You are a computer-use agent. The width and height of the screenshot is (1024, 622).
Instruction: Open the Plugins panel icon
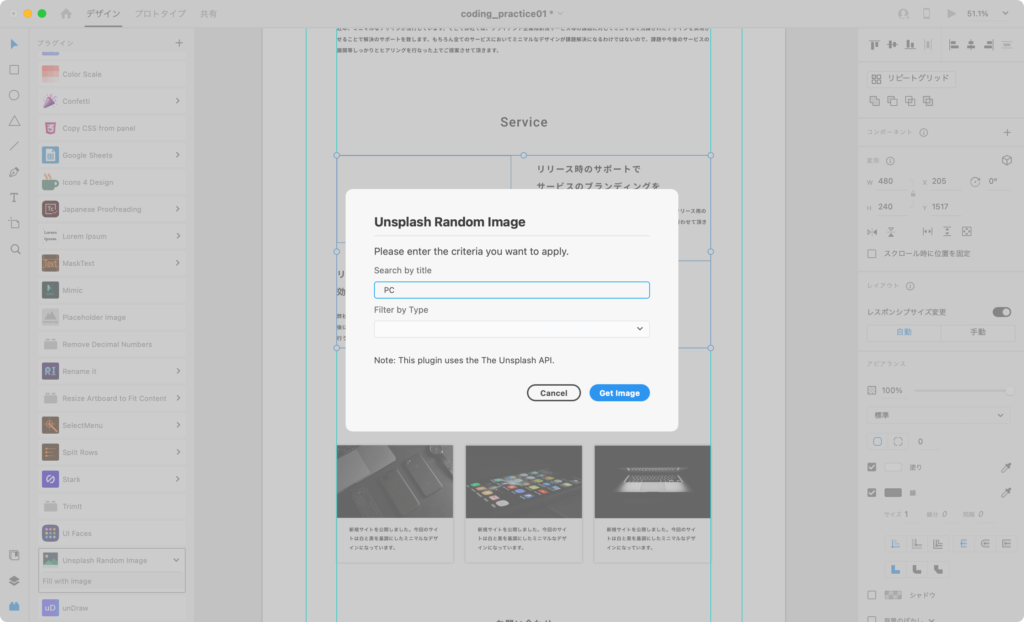click(14, 606)
